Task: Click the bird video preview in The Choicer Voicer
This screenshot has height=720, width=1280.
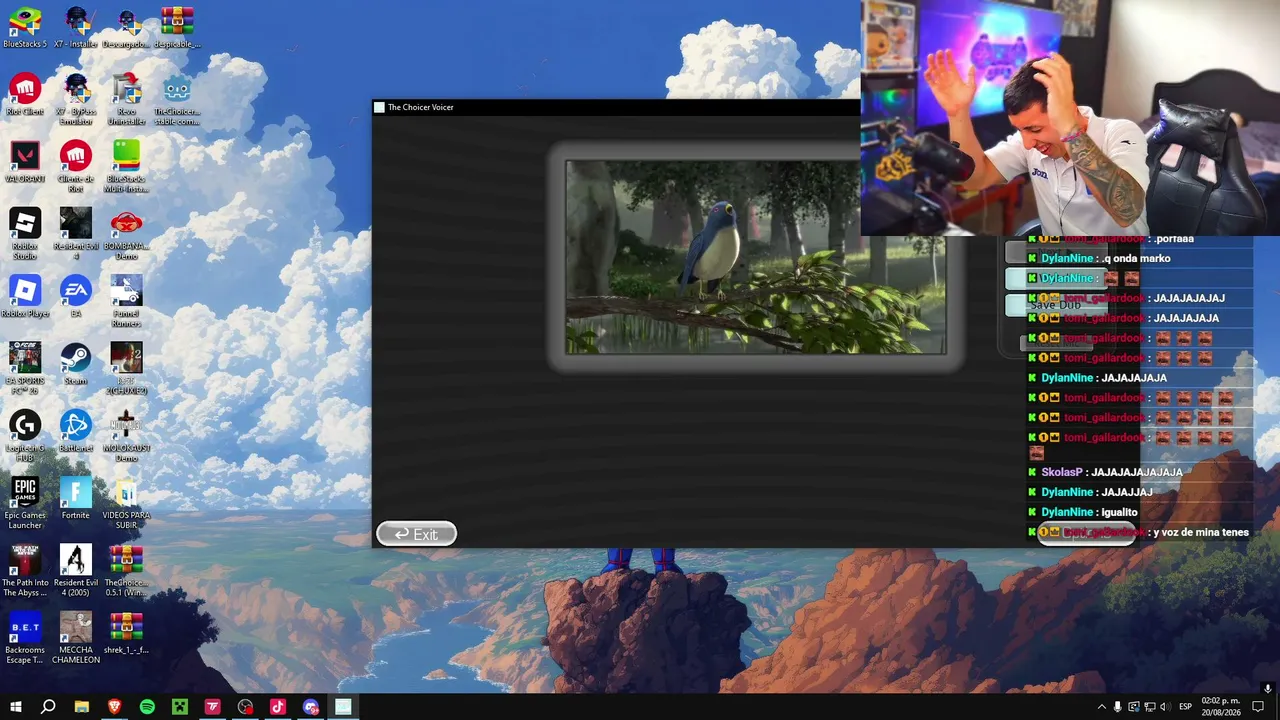Action: click(x=755, y=257)
